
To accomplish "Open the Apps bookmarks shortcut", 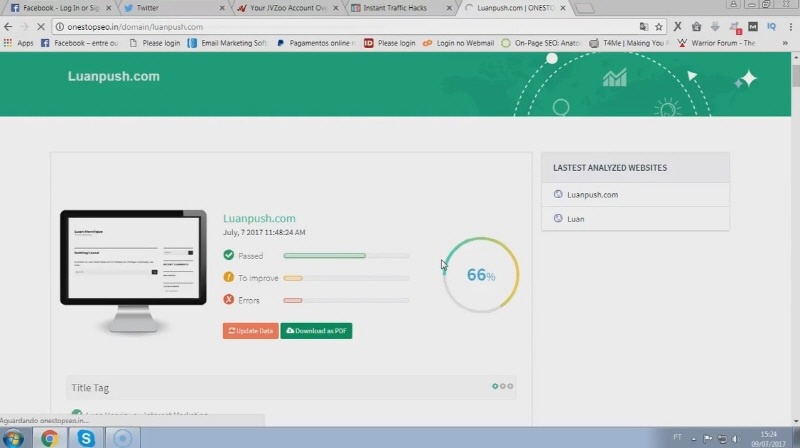I will click(x=18, y=43).
